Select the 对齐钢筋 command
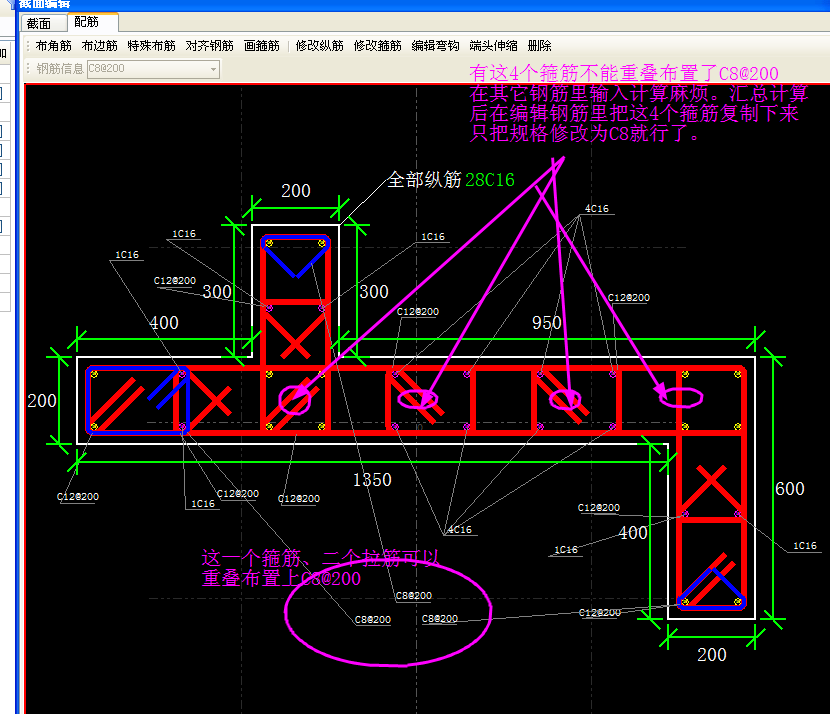This screenshot has height=714, width=830. point(210,46)
